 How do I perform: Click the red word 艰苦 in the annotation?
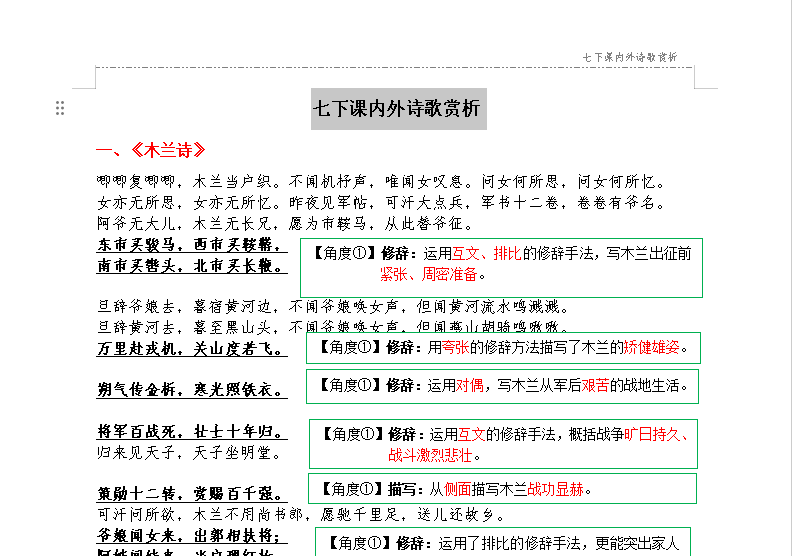pos(595,386)
